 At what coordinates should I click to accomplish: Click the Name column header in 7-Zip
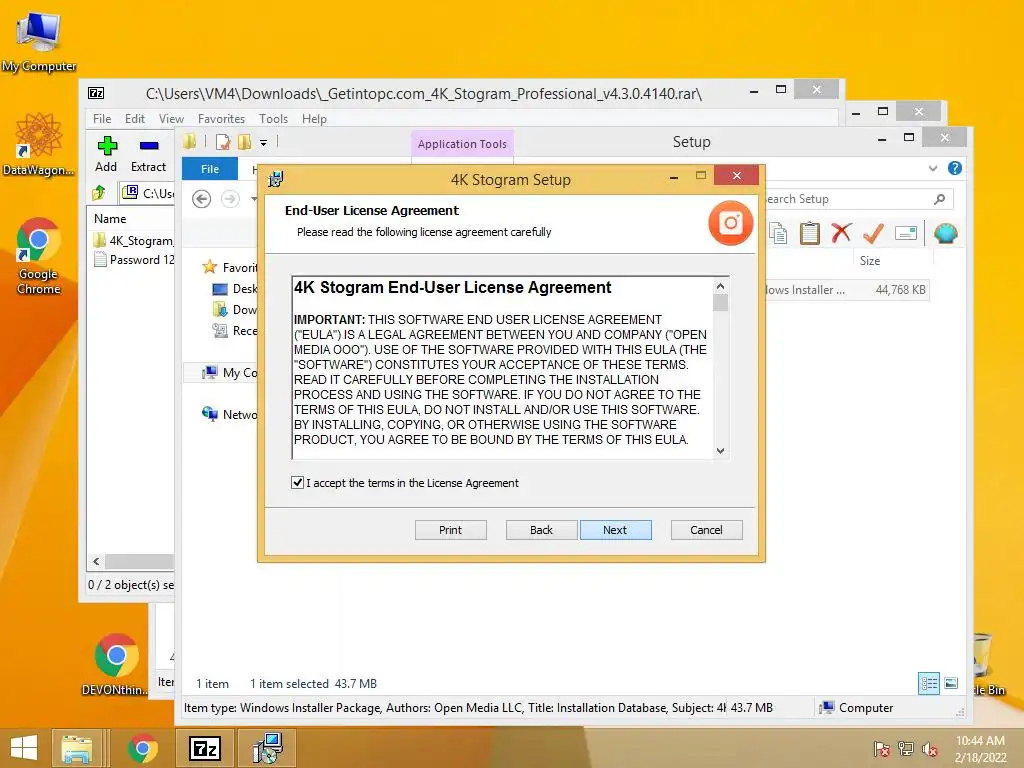(x=110, y=219)
